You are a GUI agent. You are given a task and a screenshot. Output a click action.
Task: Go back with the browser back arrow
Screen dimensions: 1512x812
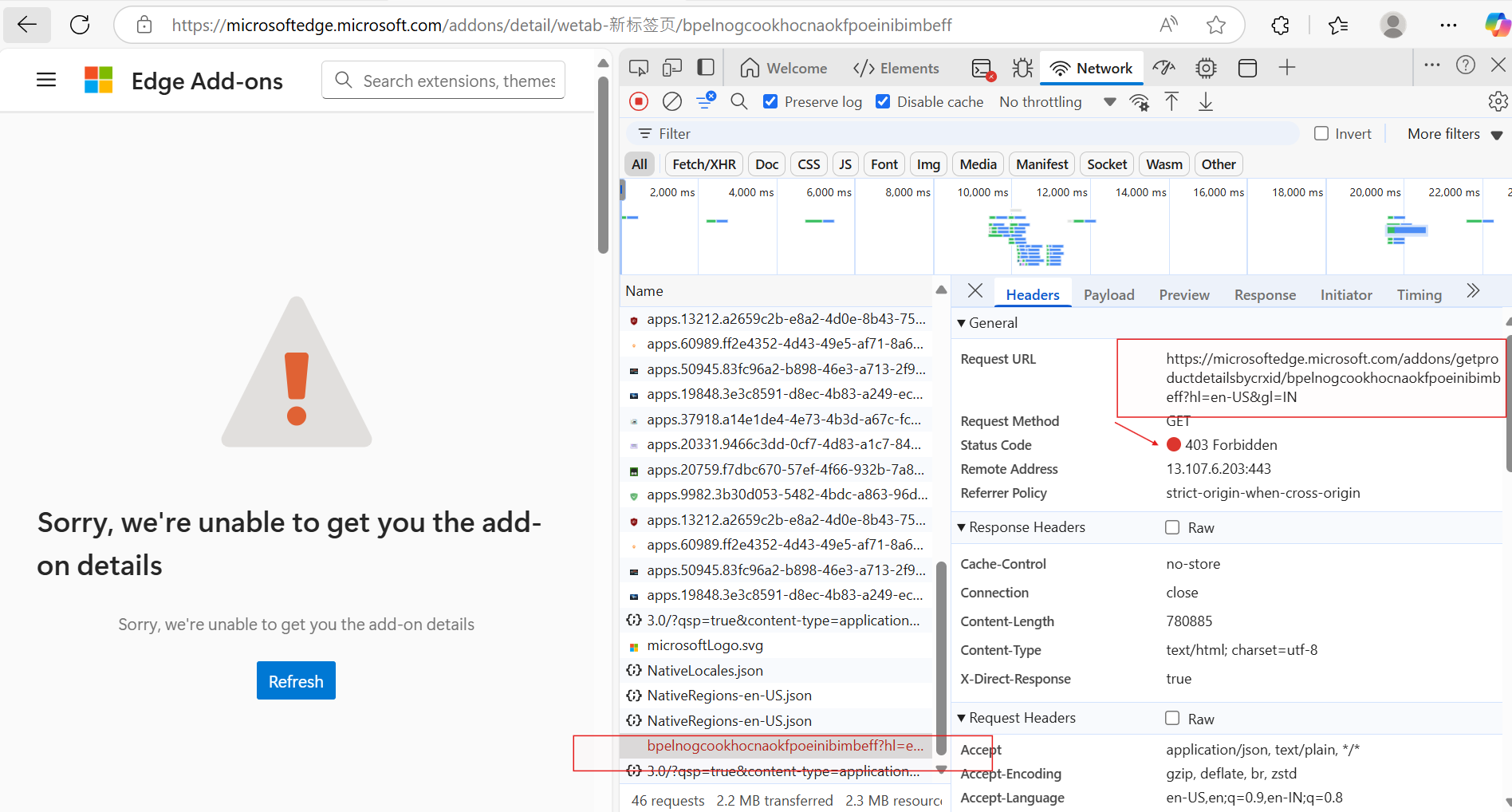click(27, 25)
